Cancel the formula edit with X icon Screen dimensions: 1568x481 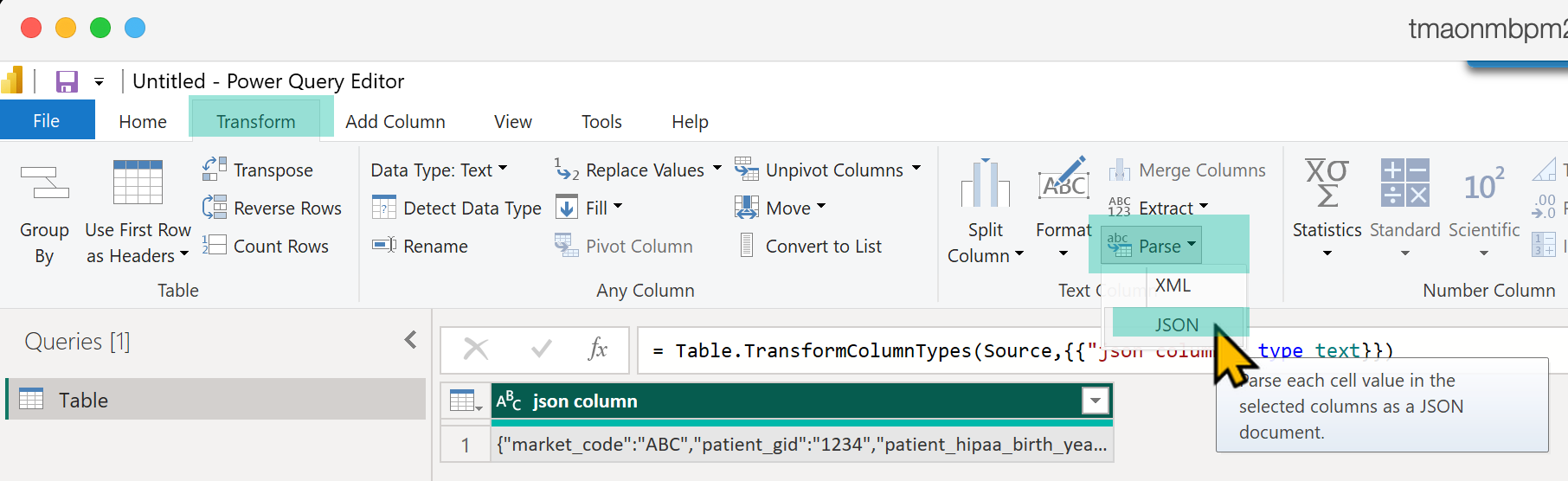pos(476,350)
